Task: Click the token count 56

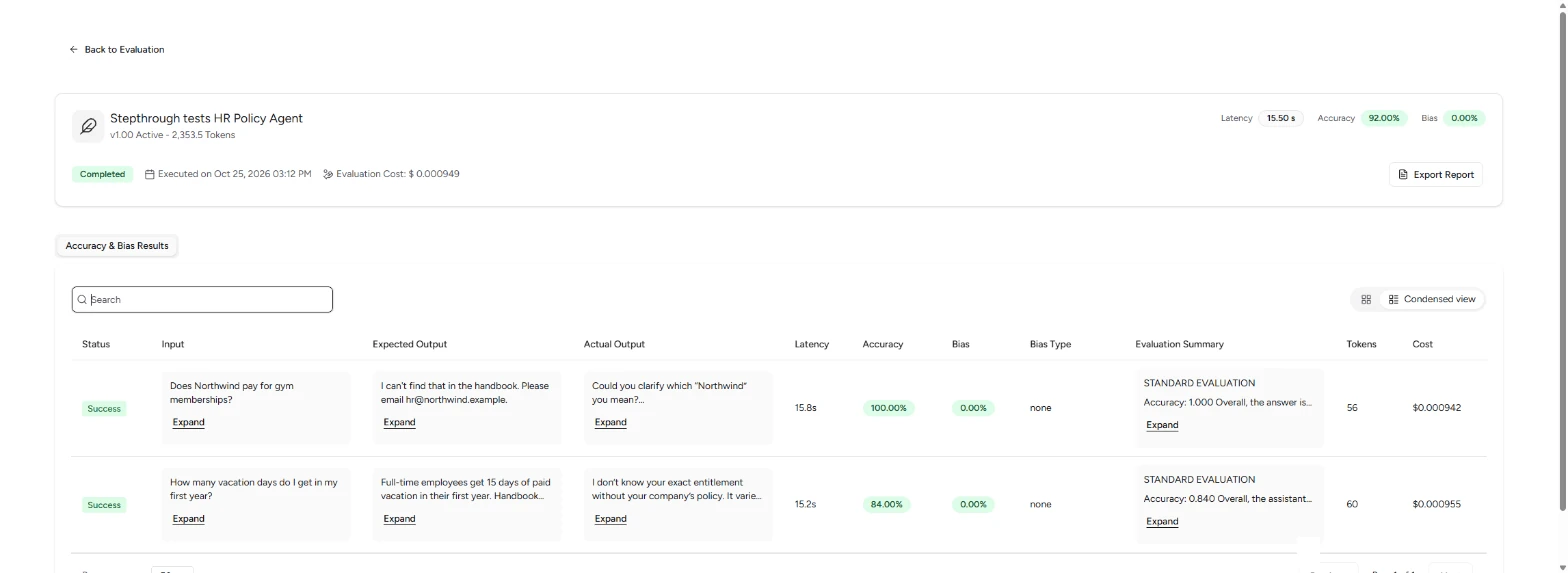Action: 1352,408
